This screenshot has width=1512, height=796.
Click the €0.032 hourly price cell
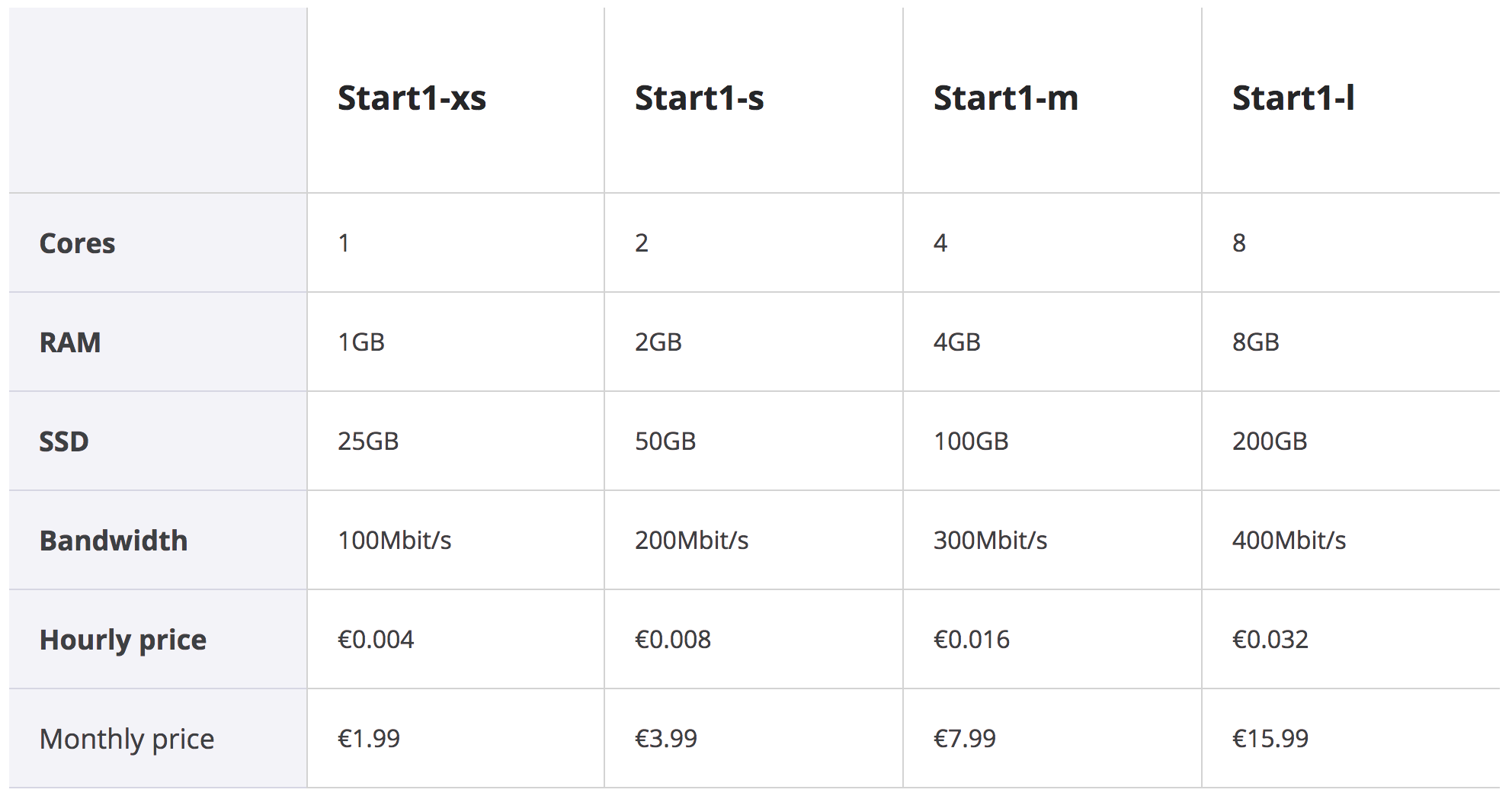pos(1270,640)
